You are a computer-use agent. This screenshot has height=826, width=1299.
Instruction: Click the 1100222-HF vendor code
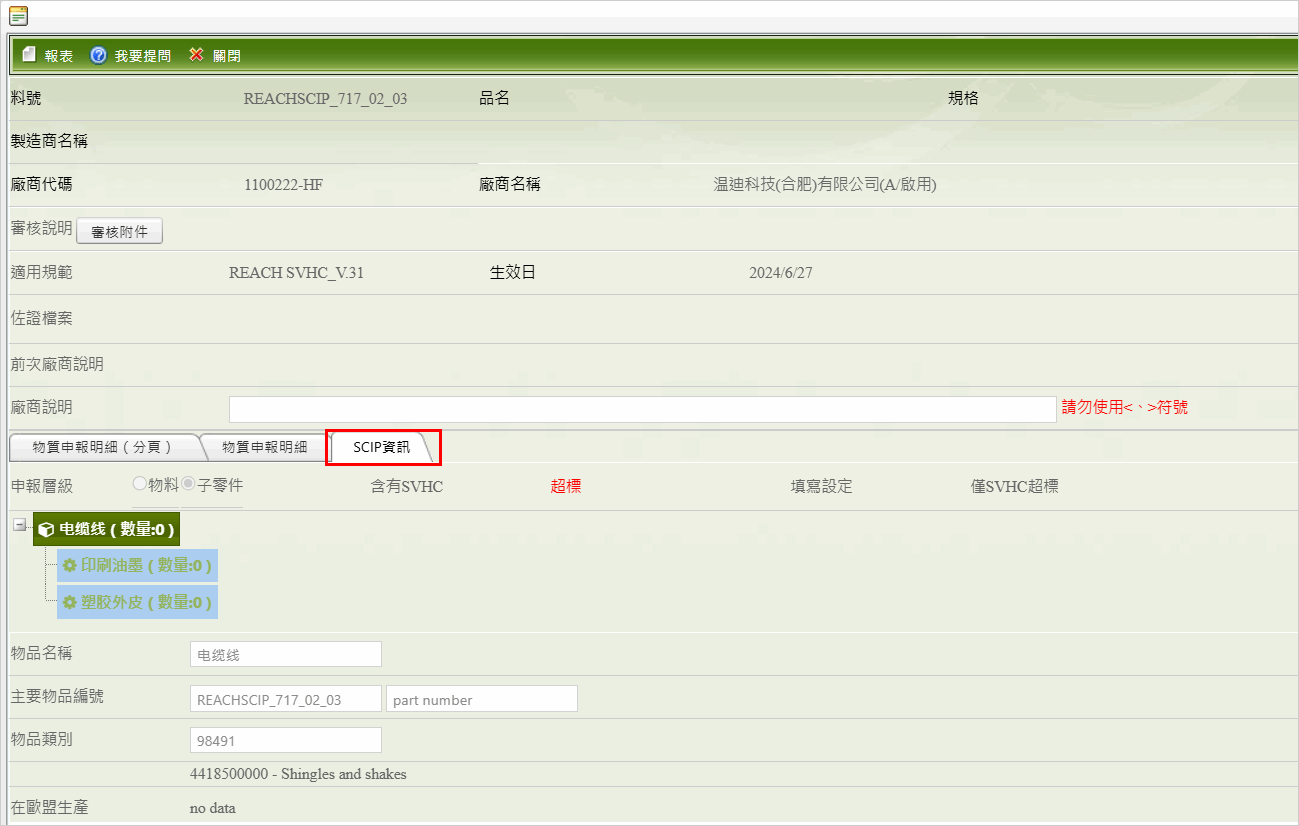pyautogui.click(x=284, y=185)
